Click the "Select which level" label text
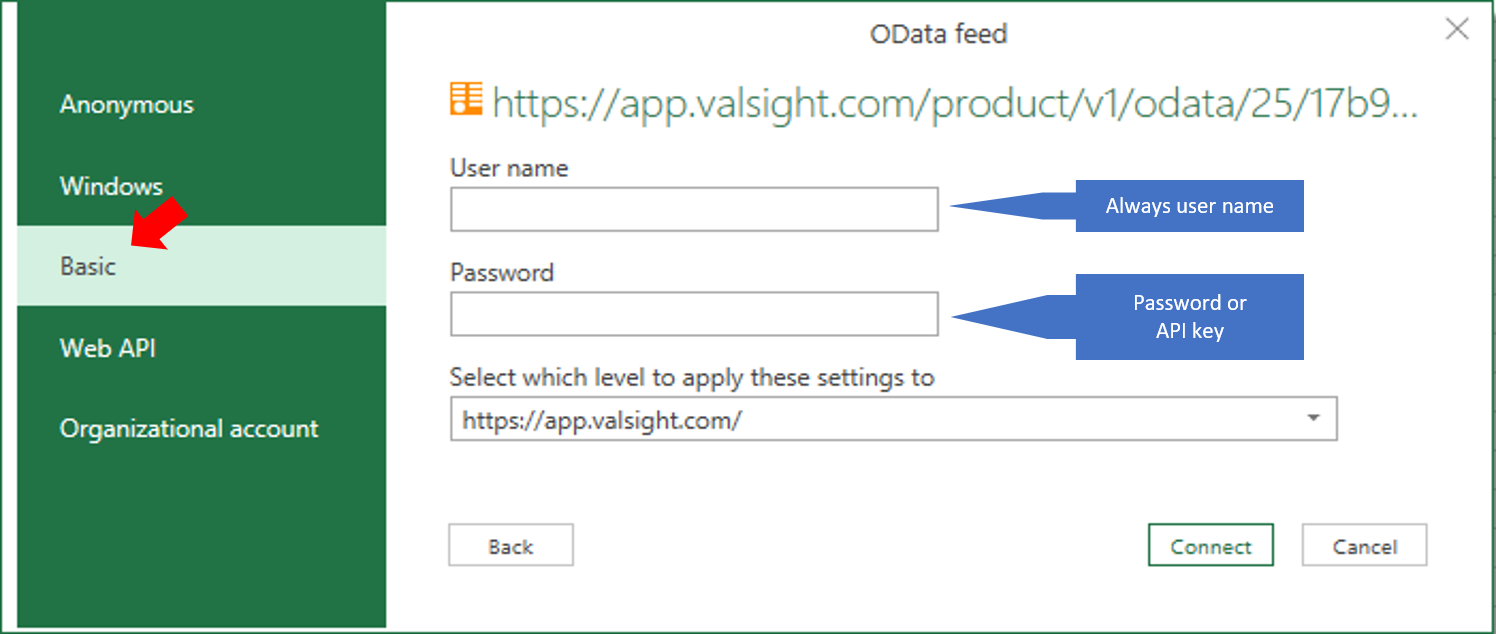The image size is (1496, 634). 692,378
